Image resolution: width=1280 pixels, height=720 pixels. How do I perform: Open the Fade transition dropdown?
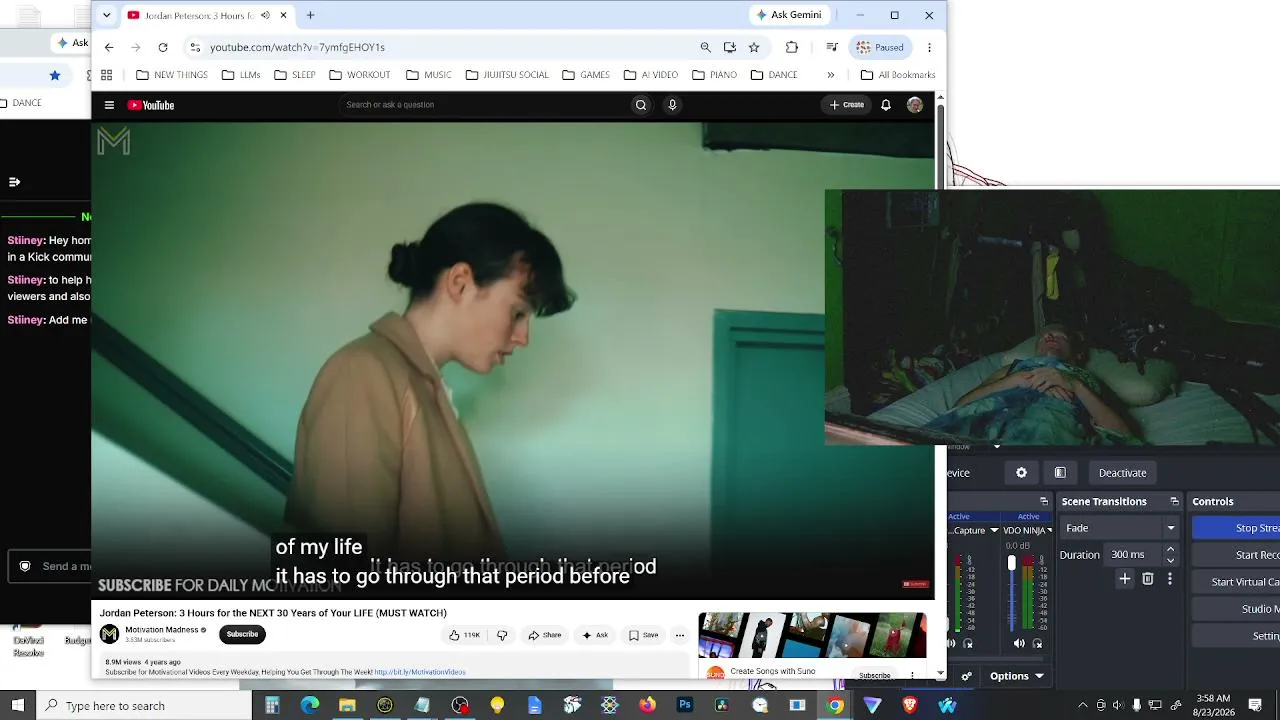point(1119,528)
